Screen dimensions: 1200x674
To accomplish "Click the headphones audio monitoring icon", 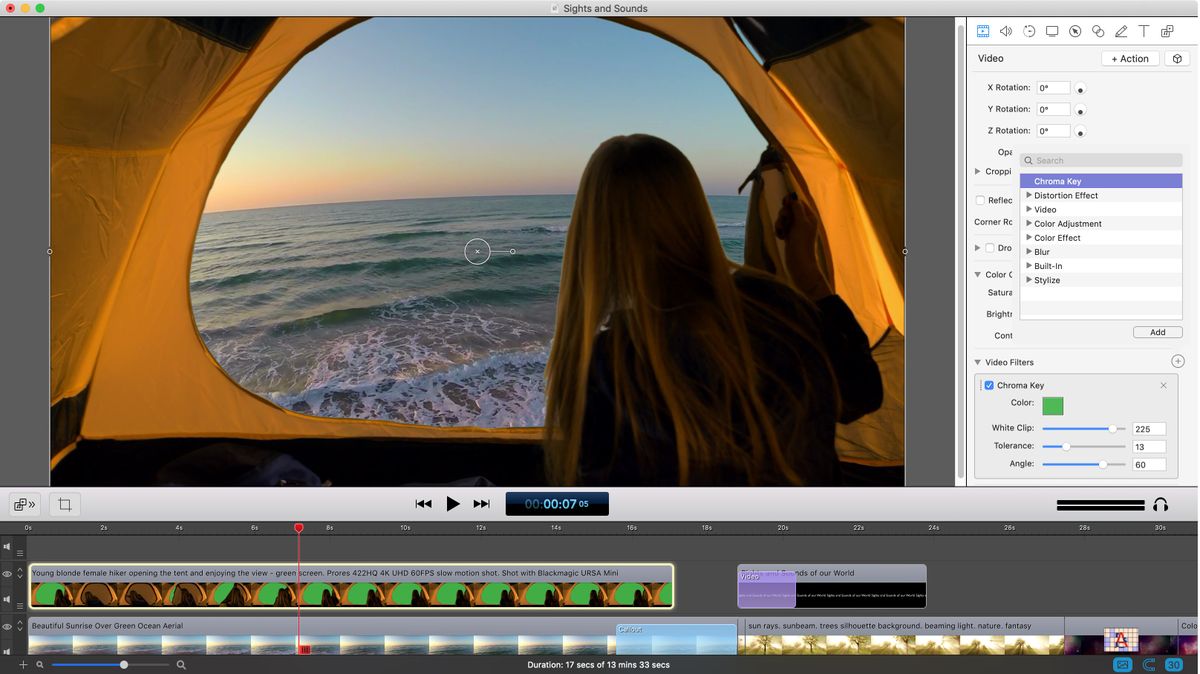I will point(1161,505).
